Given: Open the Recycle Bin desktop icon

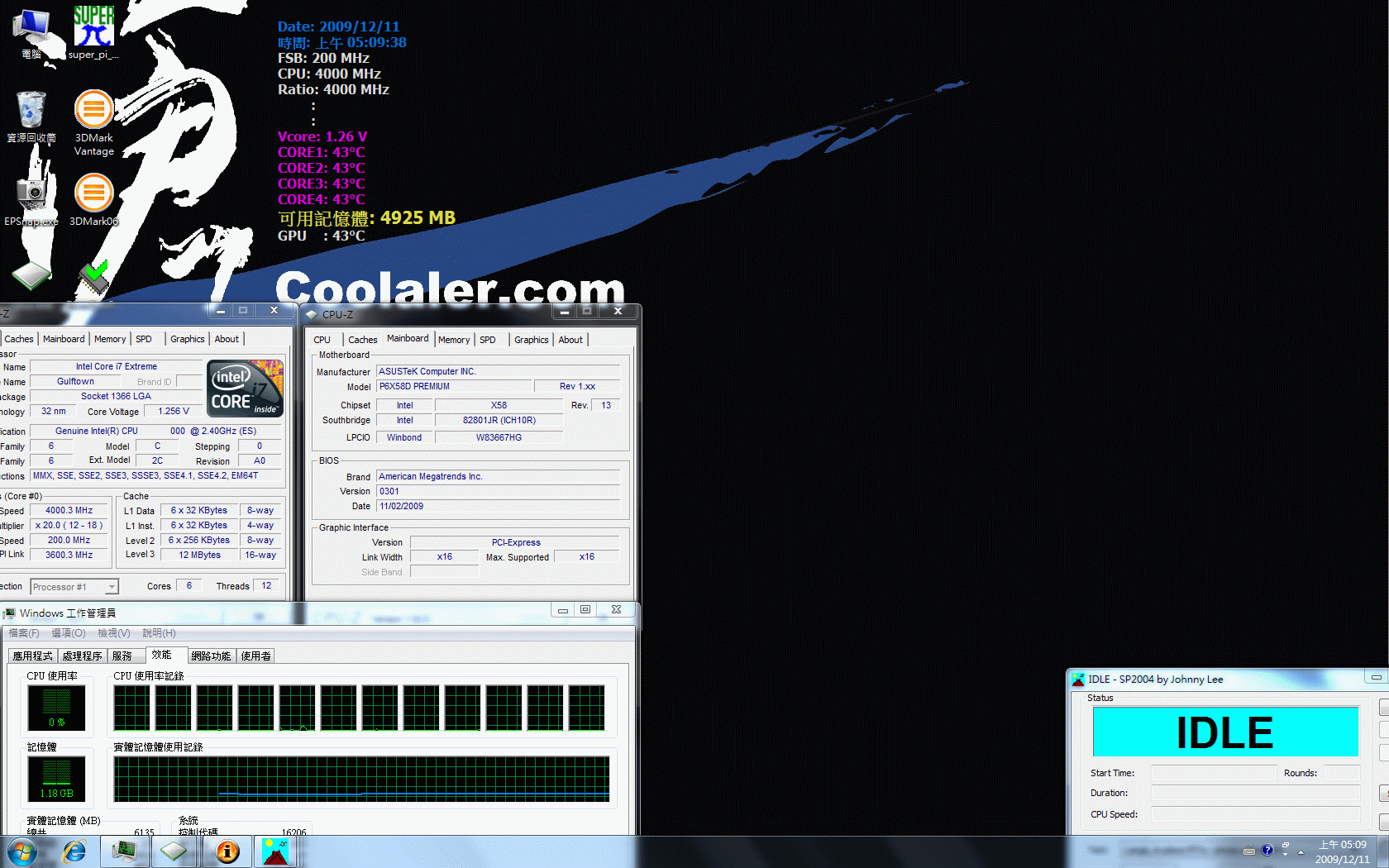Looking at the screenshot, I should (x=31, y=117).
